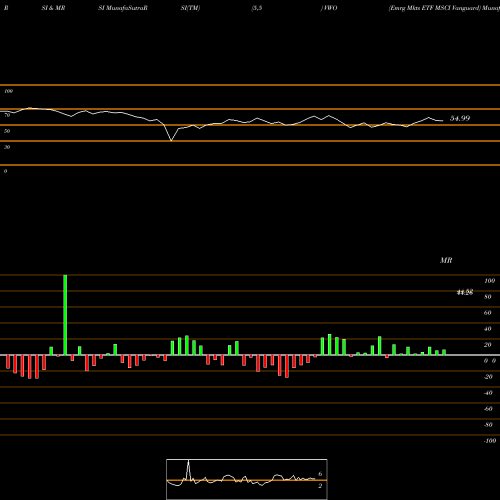Click the MR panel title label
500x500 pixels.
(x=446, y=260)
